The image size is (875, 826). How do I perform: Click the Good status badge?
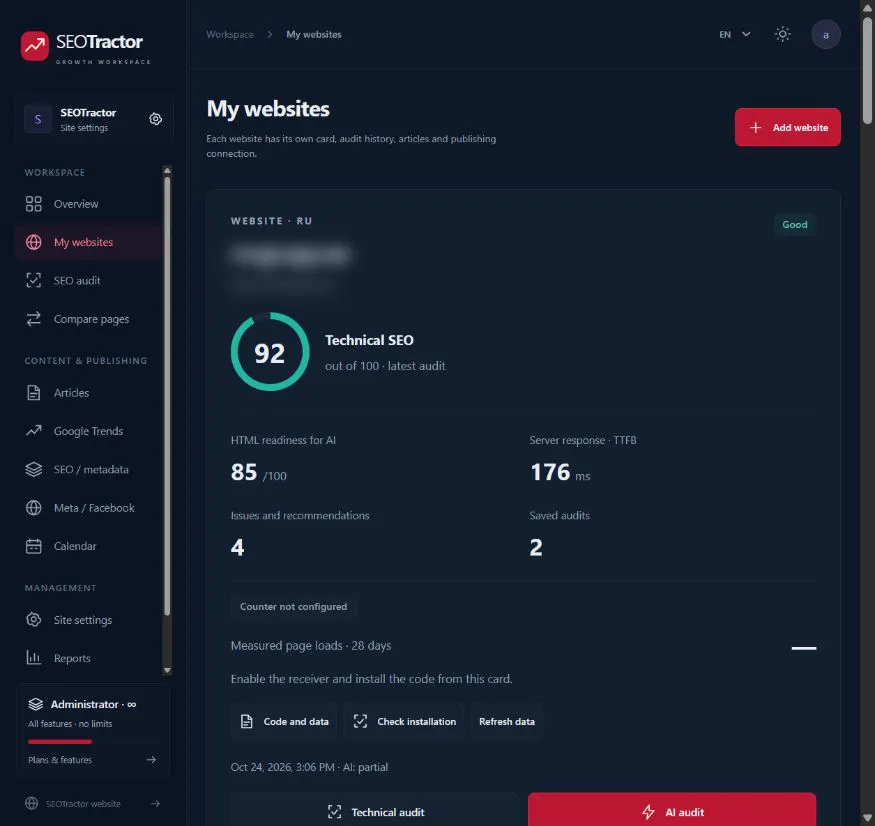pyautogui.click(x=795, y=224)
